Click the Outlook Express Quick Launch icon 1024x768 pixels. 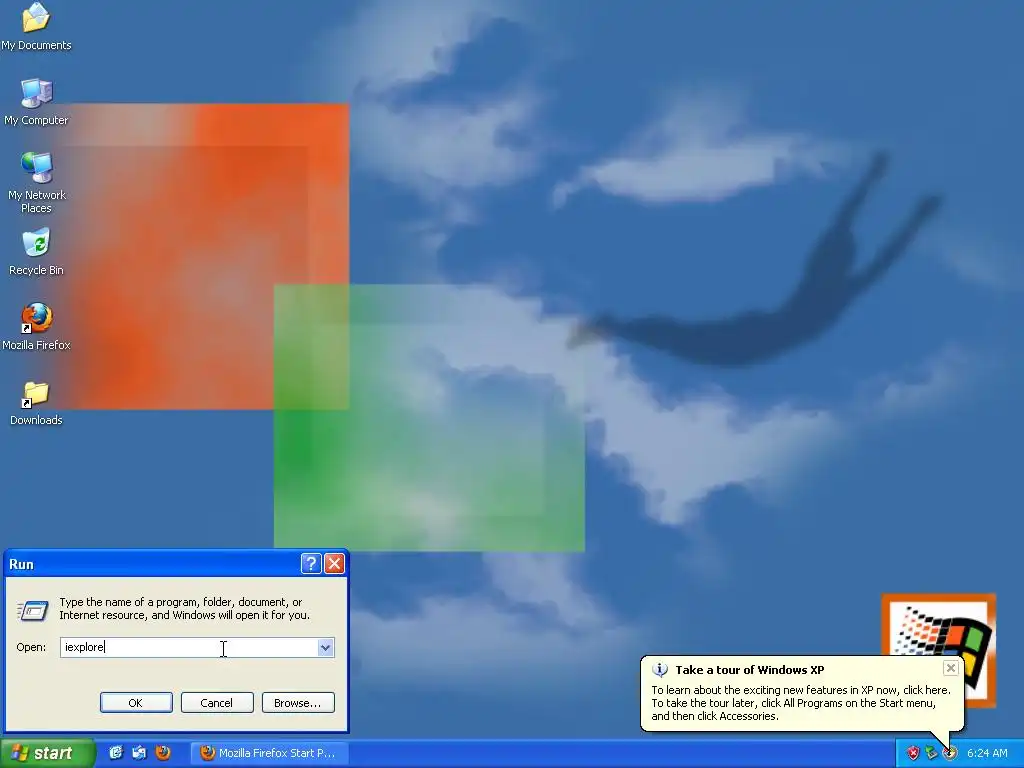139,753
